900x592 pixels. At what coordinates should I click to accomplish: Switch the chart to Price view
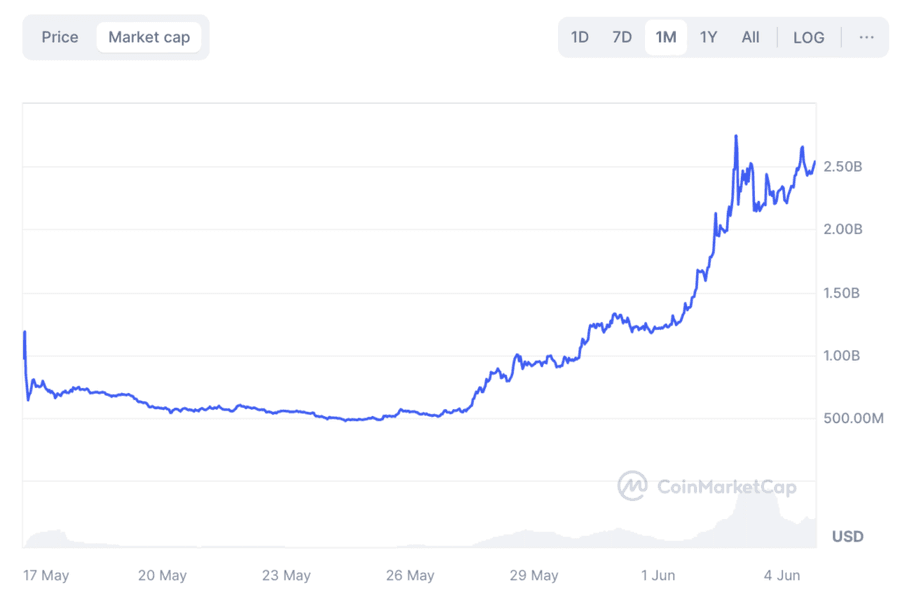tap(59, 36)
